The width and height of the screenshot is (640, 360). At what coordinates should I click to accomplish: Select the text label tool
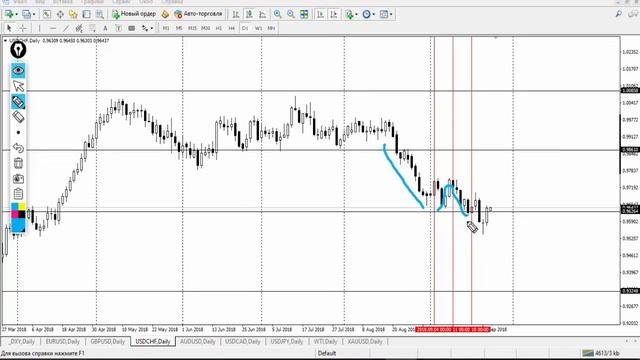(x=118, y=28)
